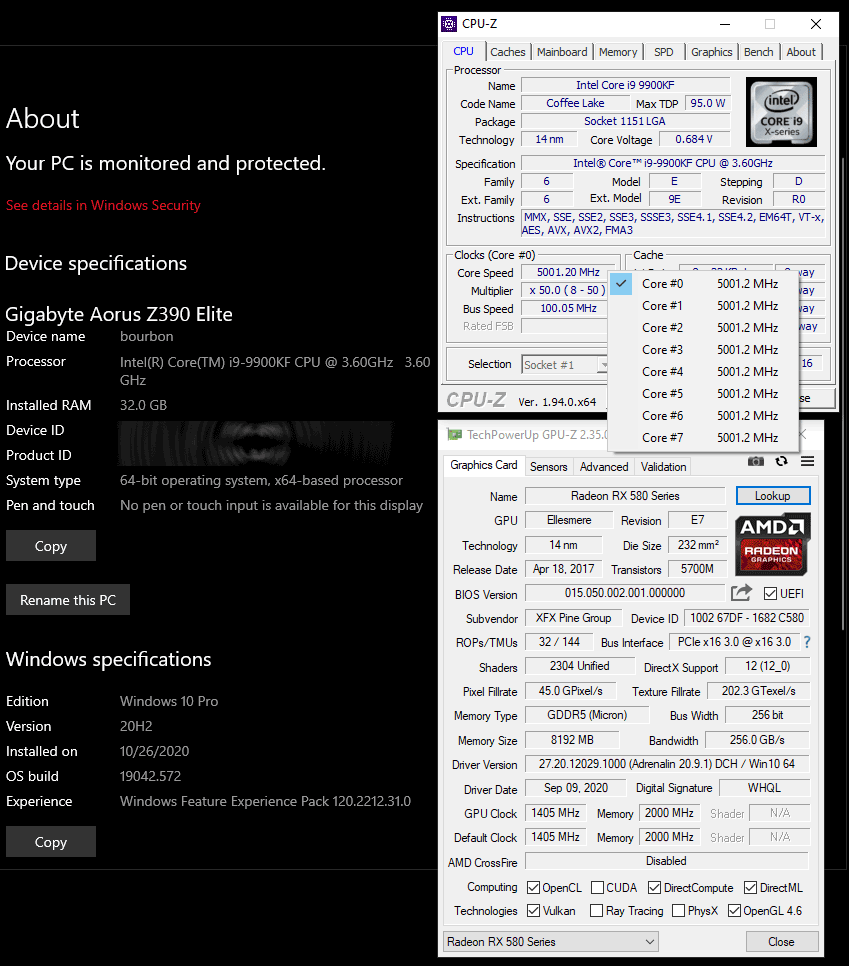This screenshot has width=849, height=966.
Task: Switch to the Sensors tab in GPU-Z
Action: (x=548, y=466)
